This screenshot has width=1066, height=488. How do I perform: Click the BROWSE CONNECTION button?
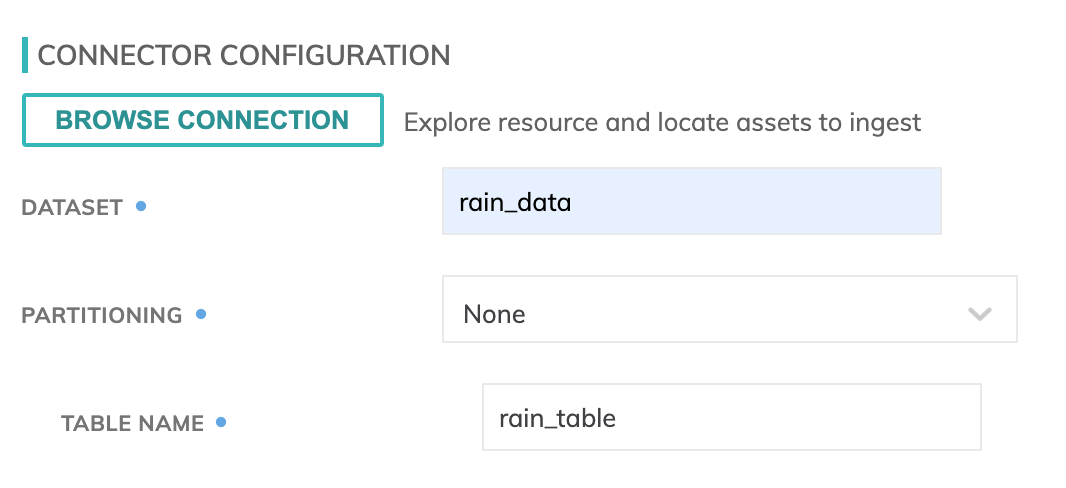[x=202, y=121]
